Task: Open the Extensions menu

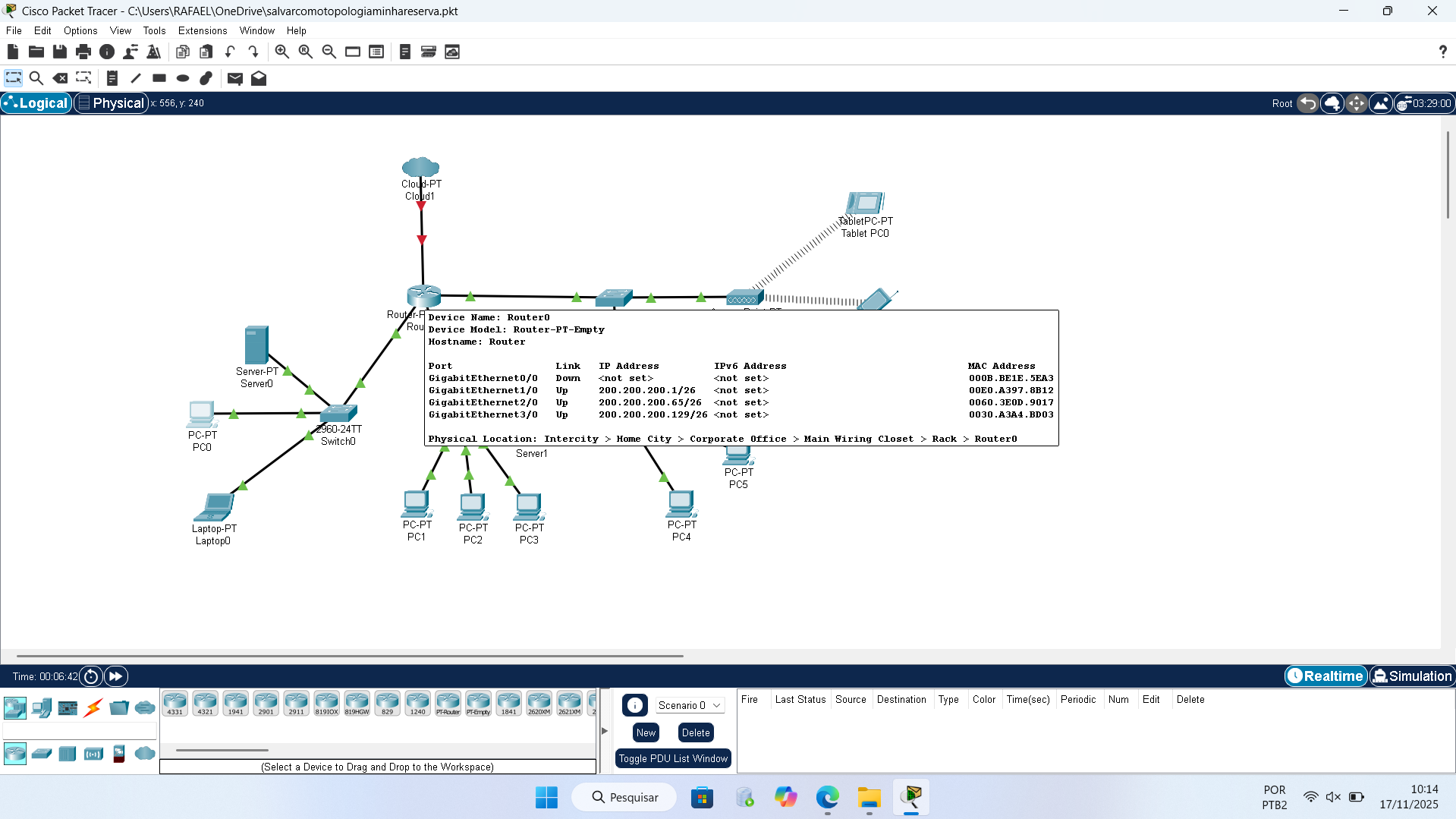Action: point(203,30)
